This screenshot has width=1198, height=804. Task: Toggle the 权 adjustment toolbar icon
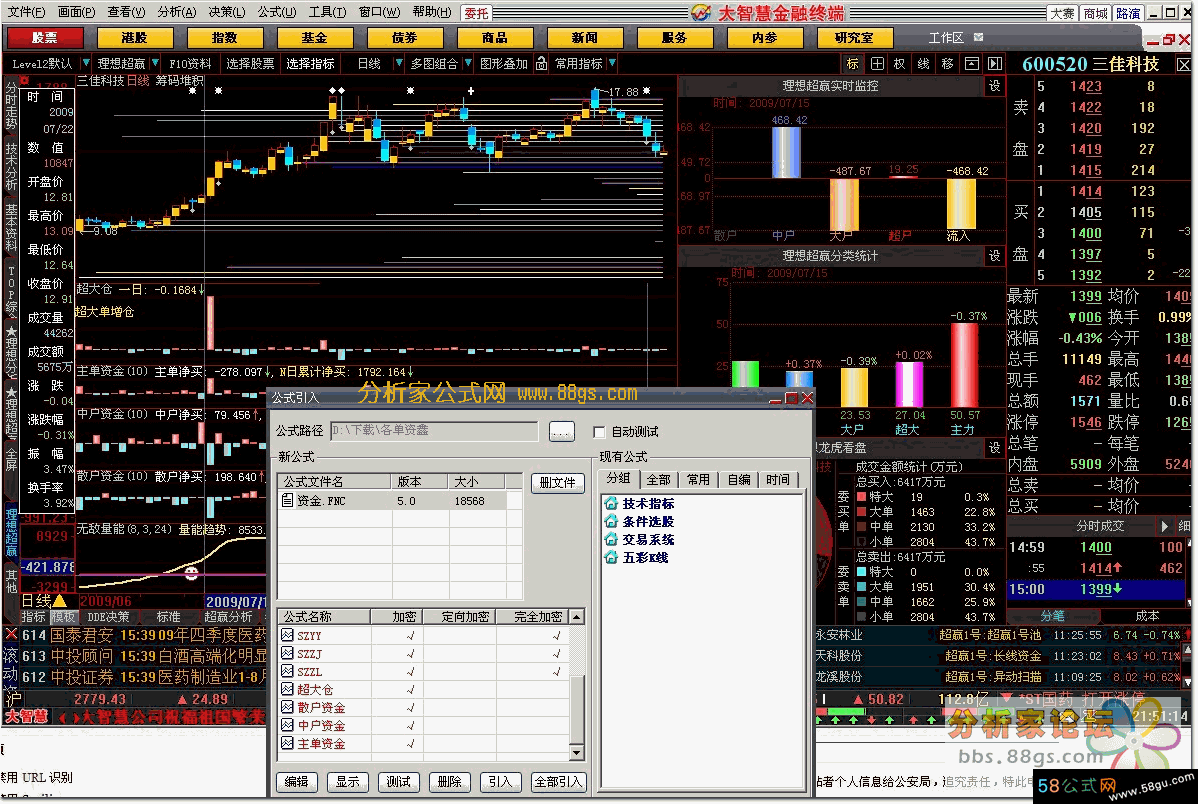[x=900, y=63]
